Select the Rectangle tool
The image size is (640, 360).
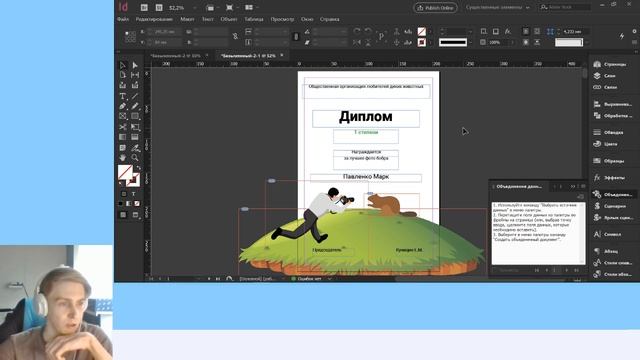[x=135, y=117]
